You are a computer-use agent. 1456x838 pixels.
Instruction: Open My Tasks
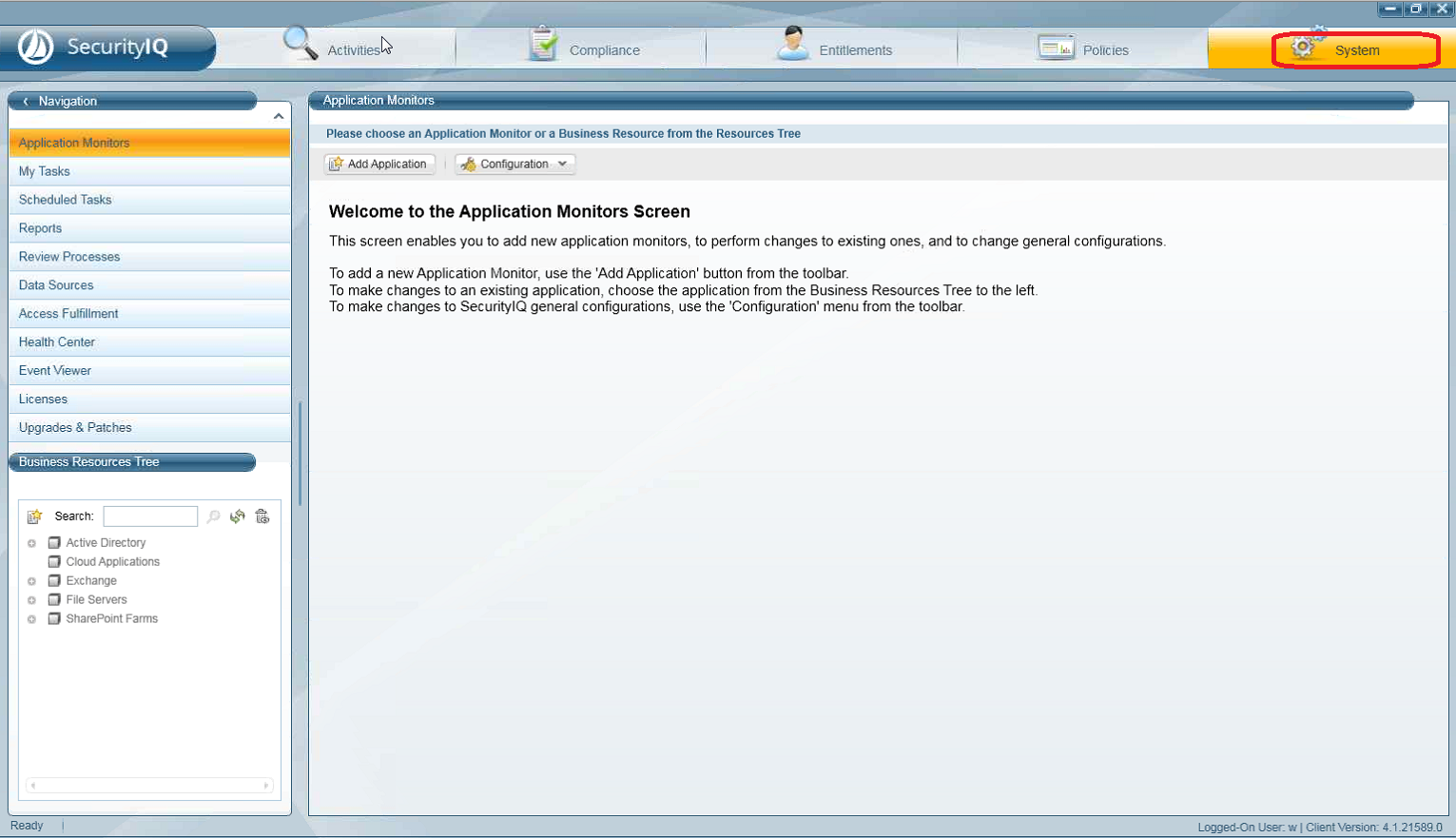(x=150, y=171)
